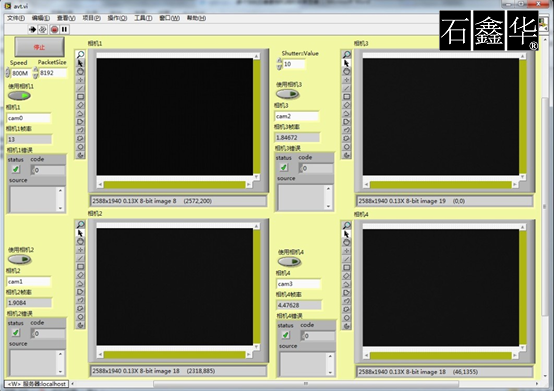Select the Zoom tool in camera 1 palette

(81, 54)
